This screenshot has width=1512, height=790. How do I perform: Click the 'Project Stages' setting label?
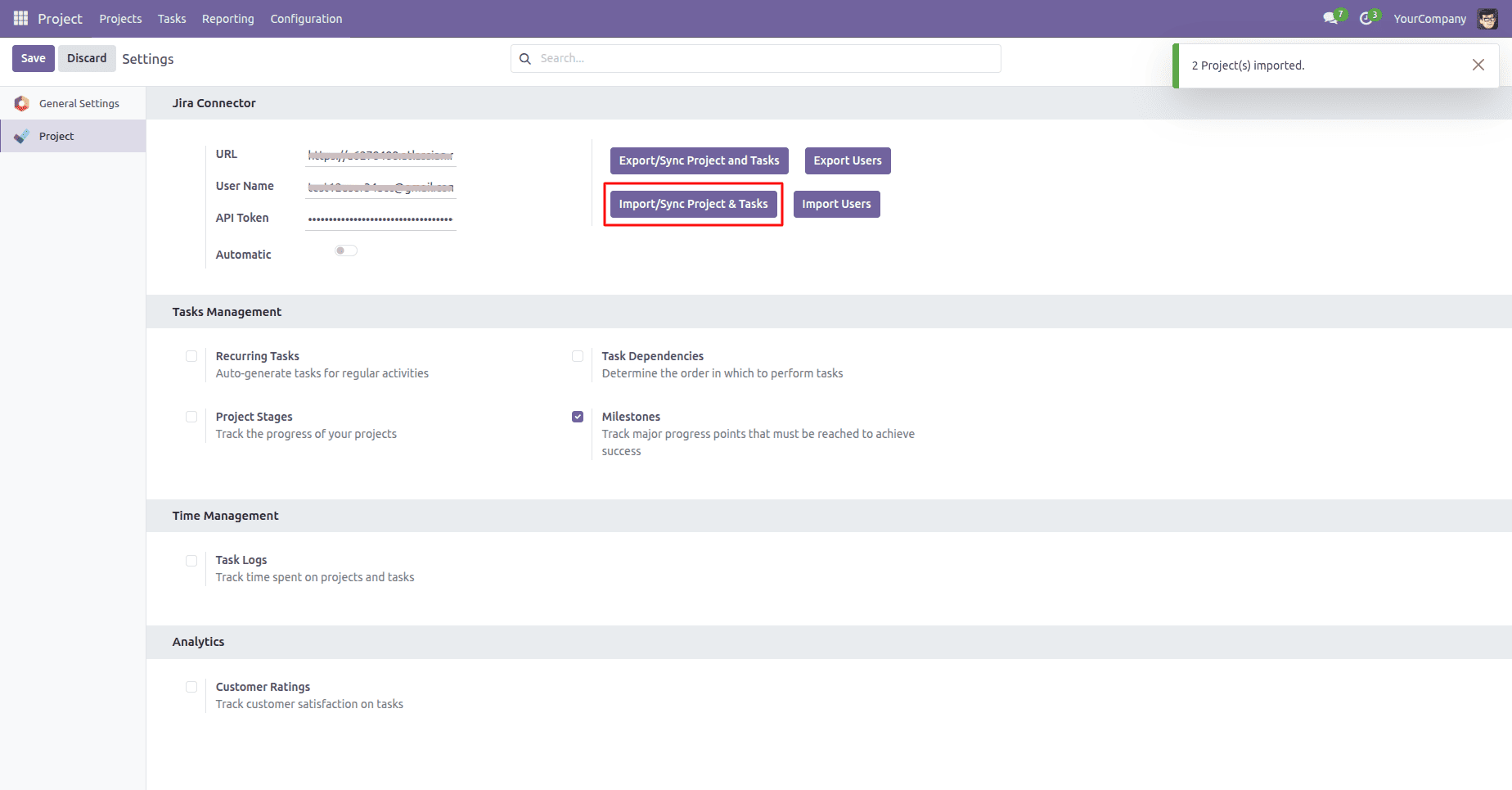click(254, 417)
